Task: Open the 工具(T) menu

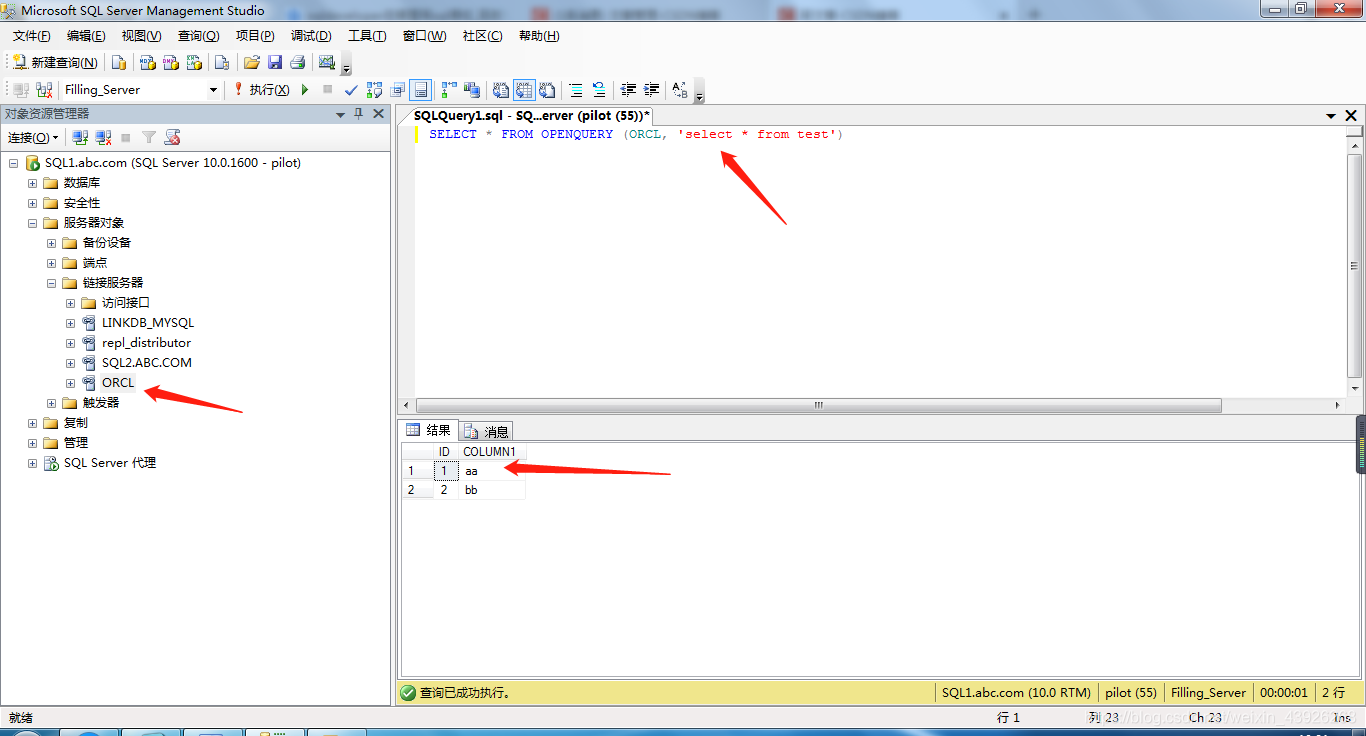Action: tap(367, 36)
